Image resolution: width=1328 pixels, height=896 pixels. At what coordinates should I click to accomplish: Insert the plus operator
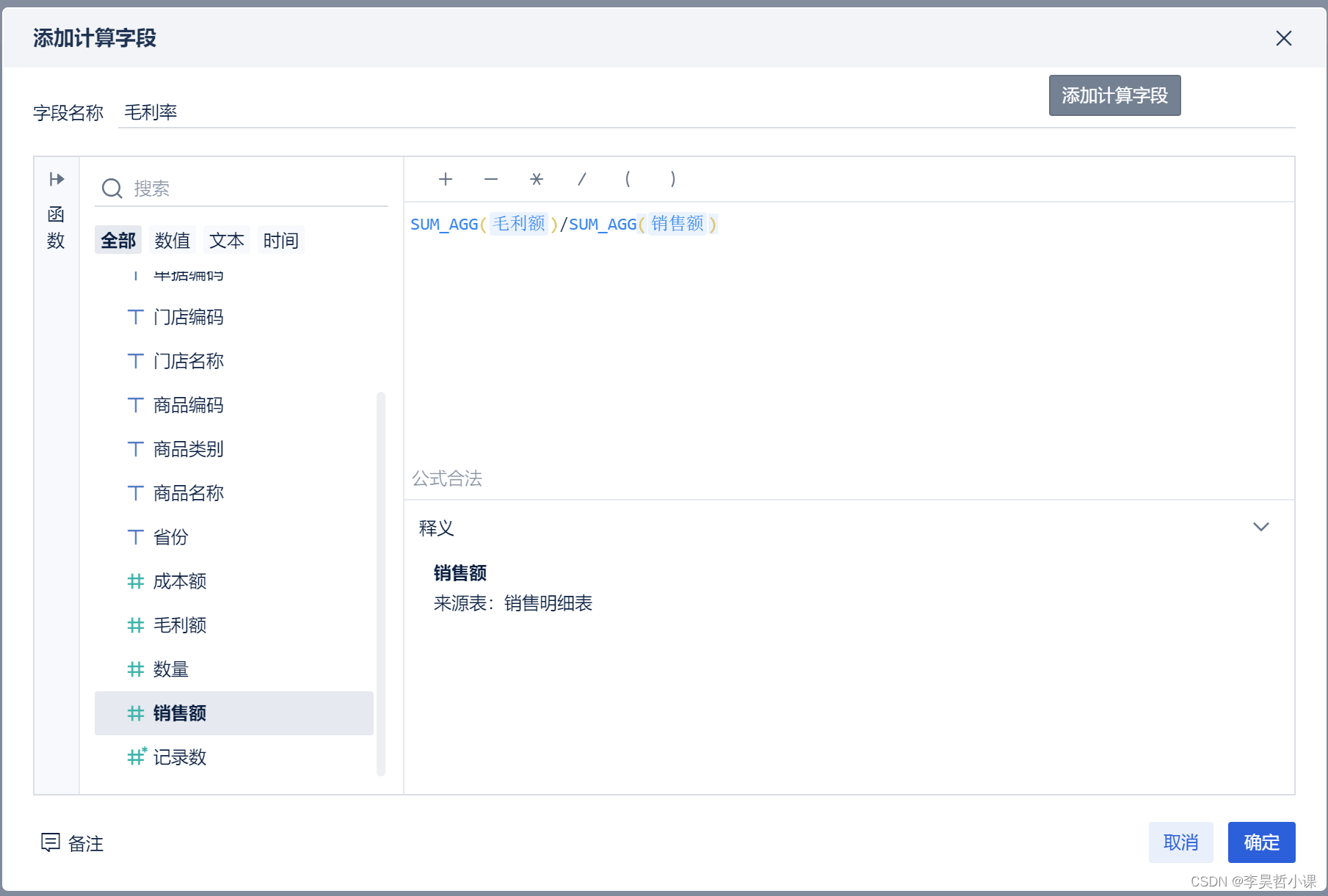tap(446, 179)
